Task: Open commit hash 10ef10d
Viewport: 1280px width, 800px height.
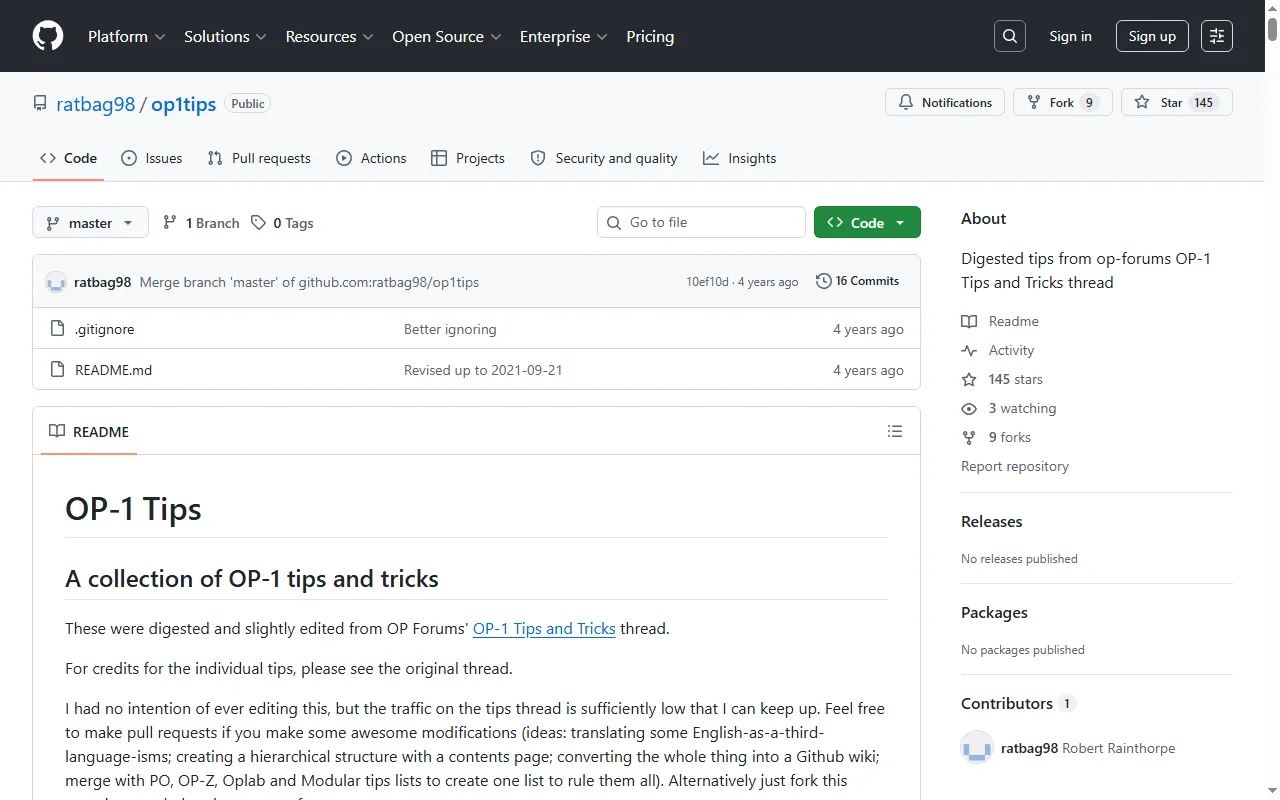Action: click(x=707, y=282)
